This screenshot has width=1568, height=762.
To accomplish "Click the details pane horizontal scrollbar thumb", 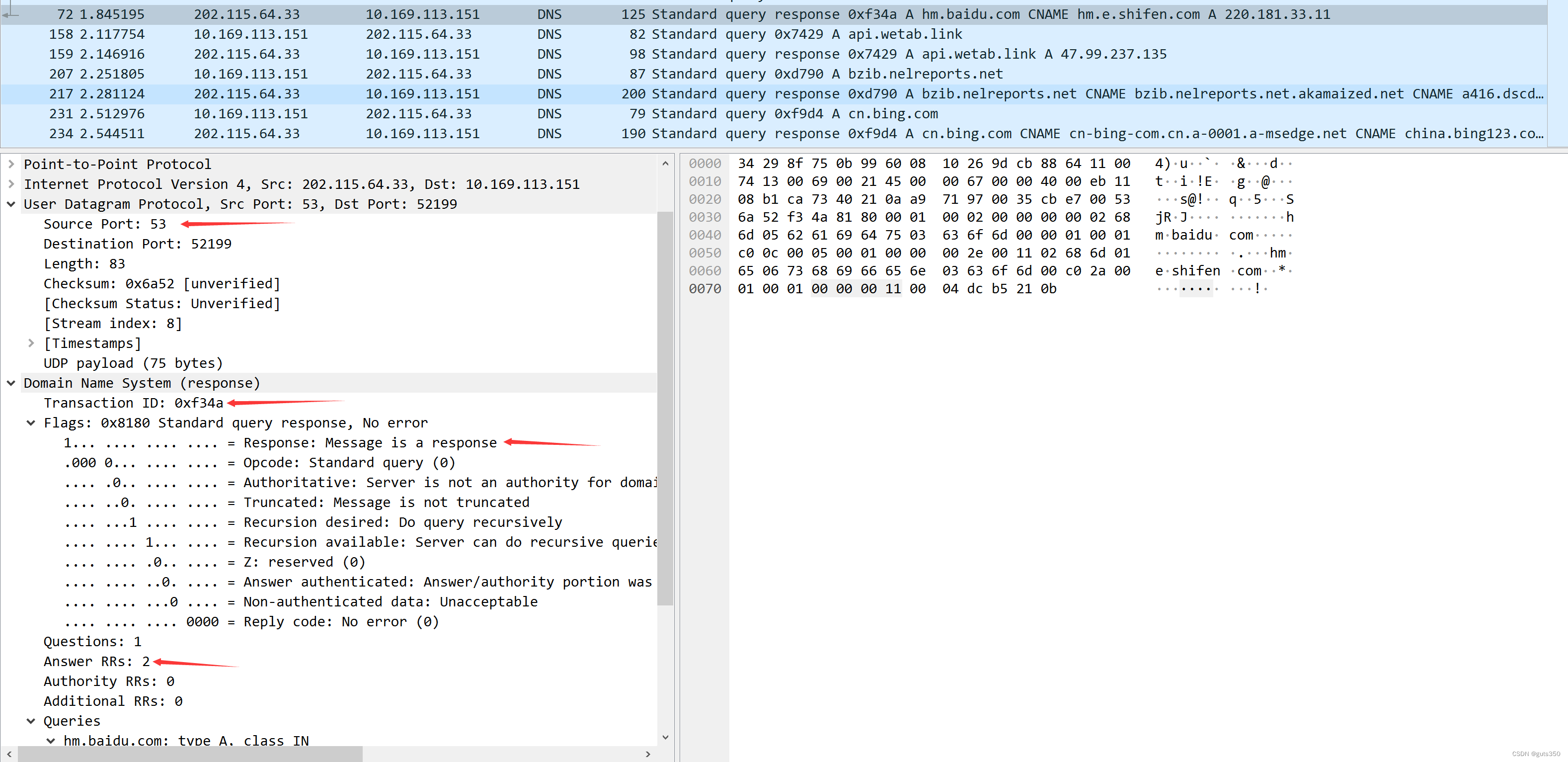I will [190, 754].
